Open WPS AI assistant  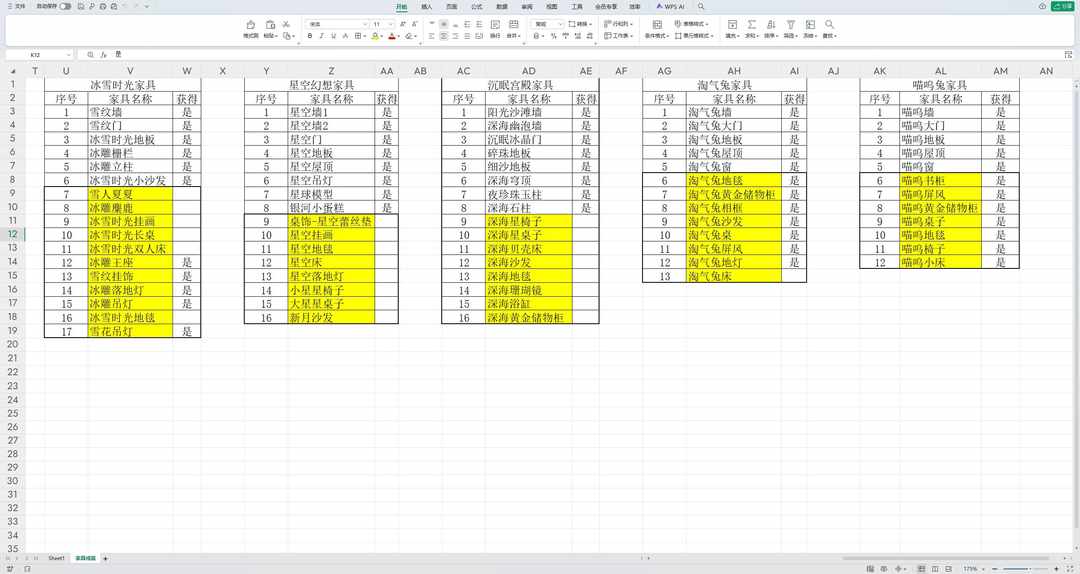click(670, 6)
